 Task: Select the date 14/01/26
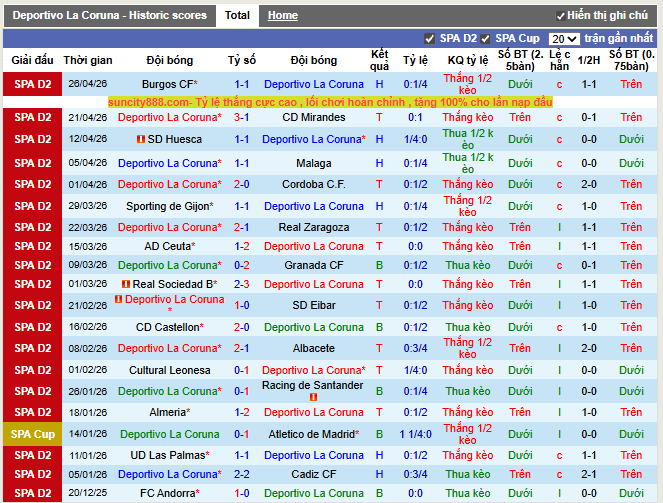tap(88, 434)
